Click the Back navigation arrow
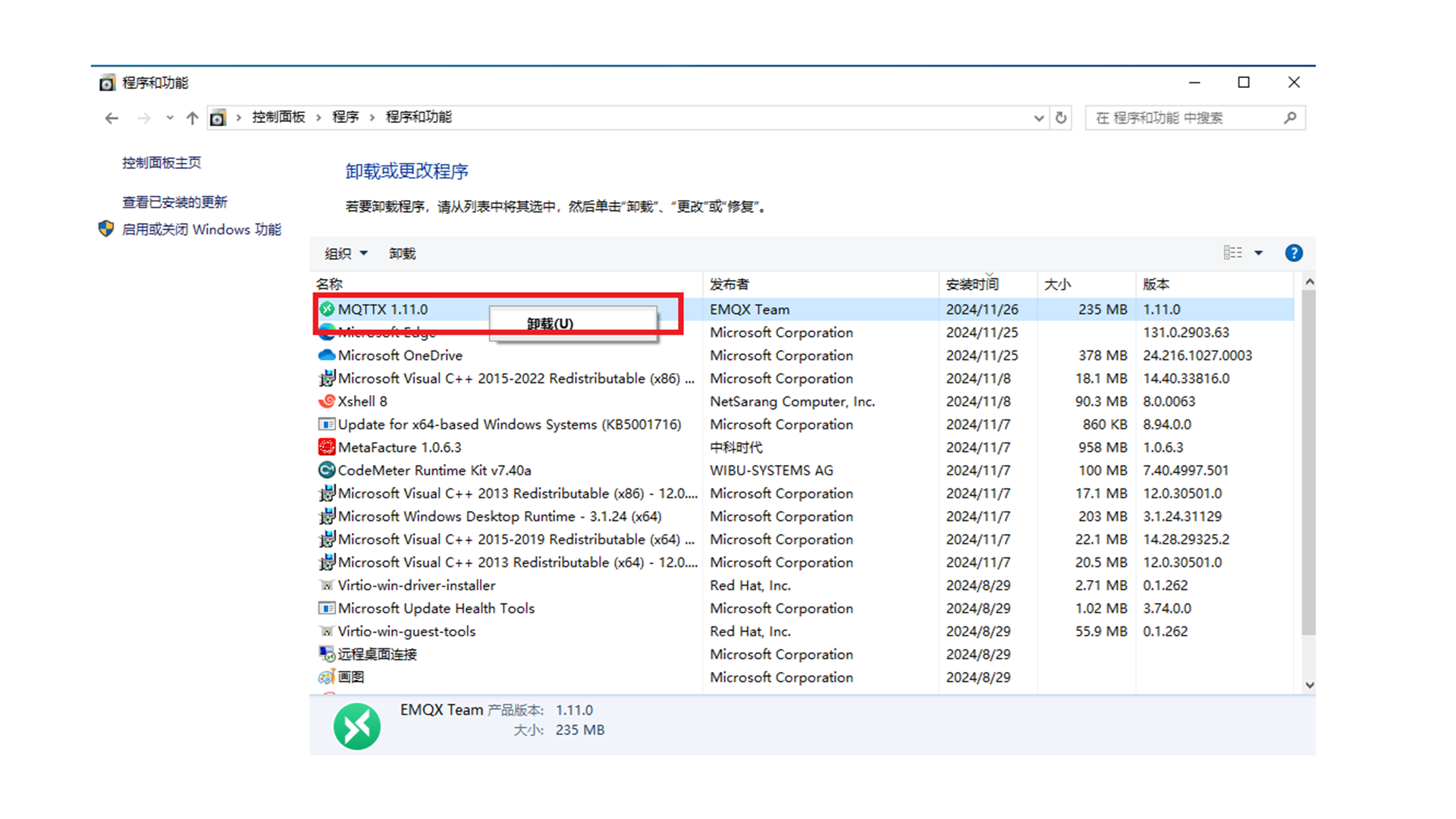The image size is (1456, 819). [111, 118]
